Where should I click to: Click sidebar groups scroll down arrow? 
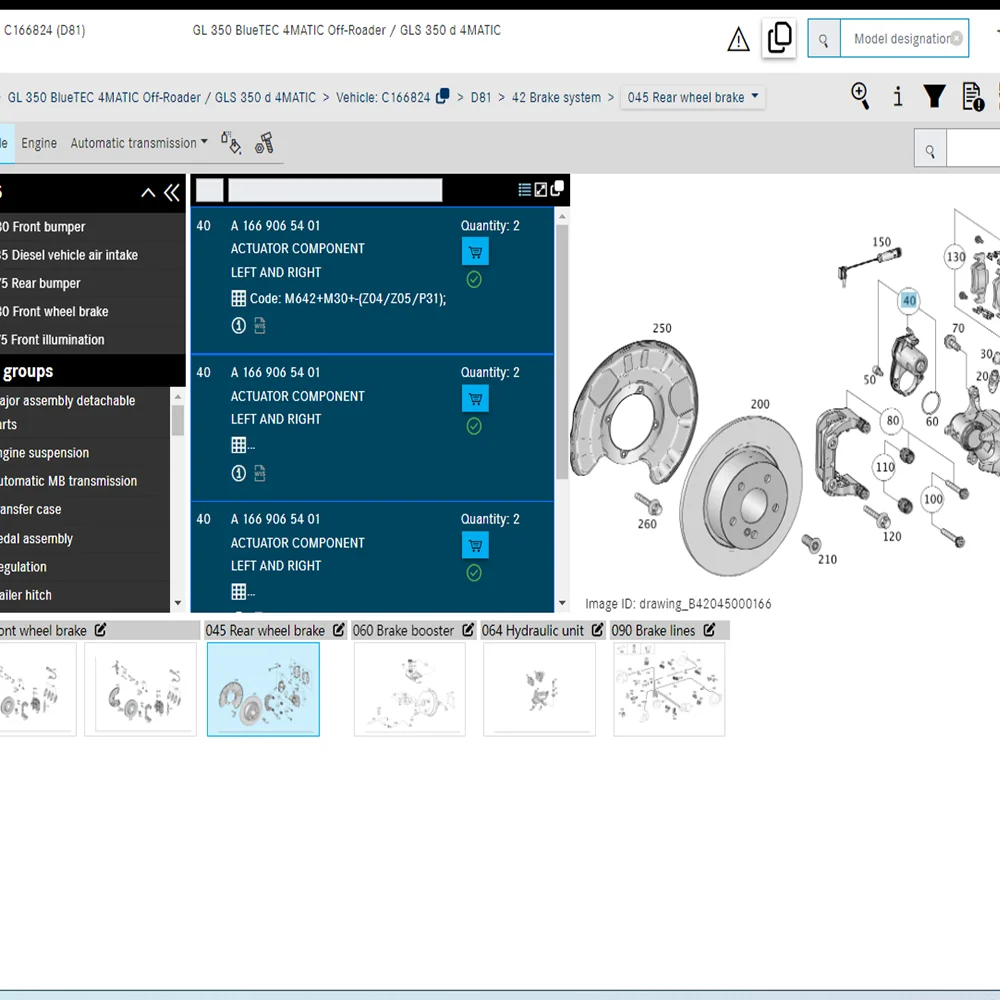pos(178,603)
